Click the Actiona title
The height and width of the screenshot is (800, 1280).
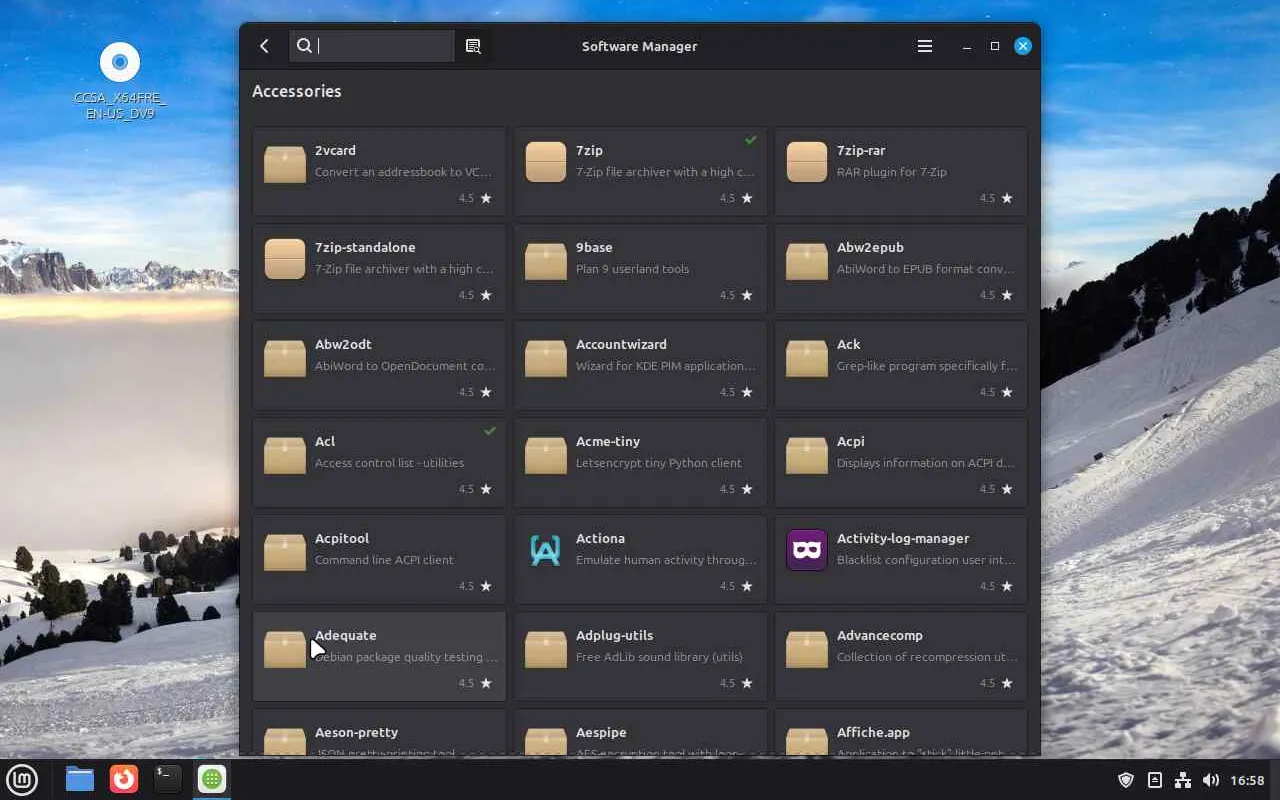[600, 538]
